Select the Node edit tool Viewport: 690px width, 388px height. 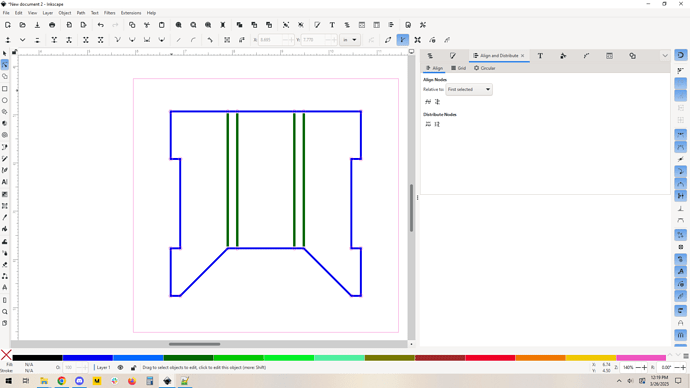click(5, 65)
